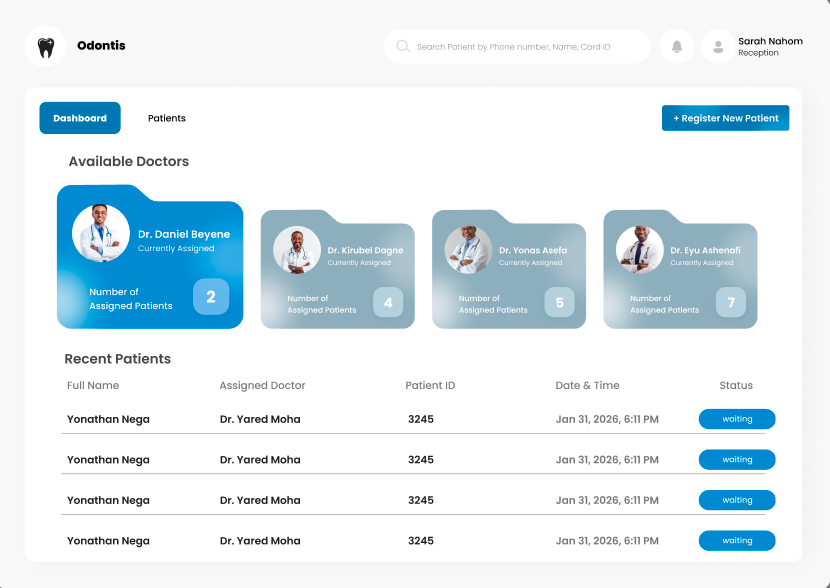Click the Odontis brand name

pyautogui.click(x=101, y=46)
